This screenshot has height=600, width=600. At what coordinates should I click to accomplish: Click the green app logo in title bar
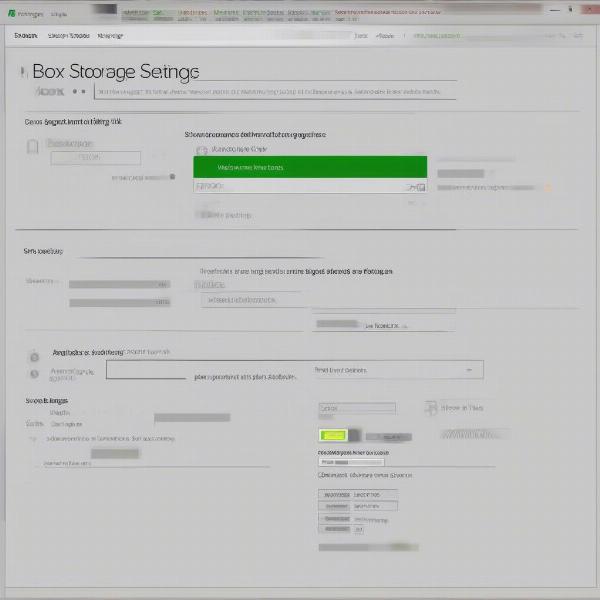pos(11,13)
